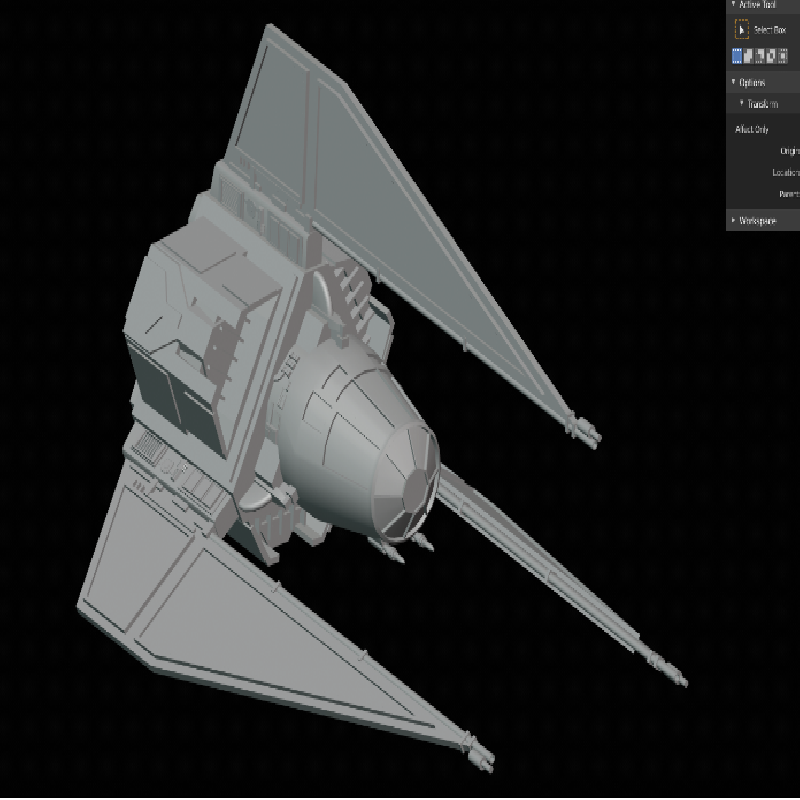Collapse the Options panel
This screenshot has width=800, height=800.
point(734,82)
